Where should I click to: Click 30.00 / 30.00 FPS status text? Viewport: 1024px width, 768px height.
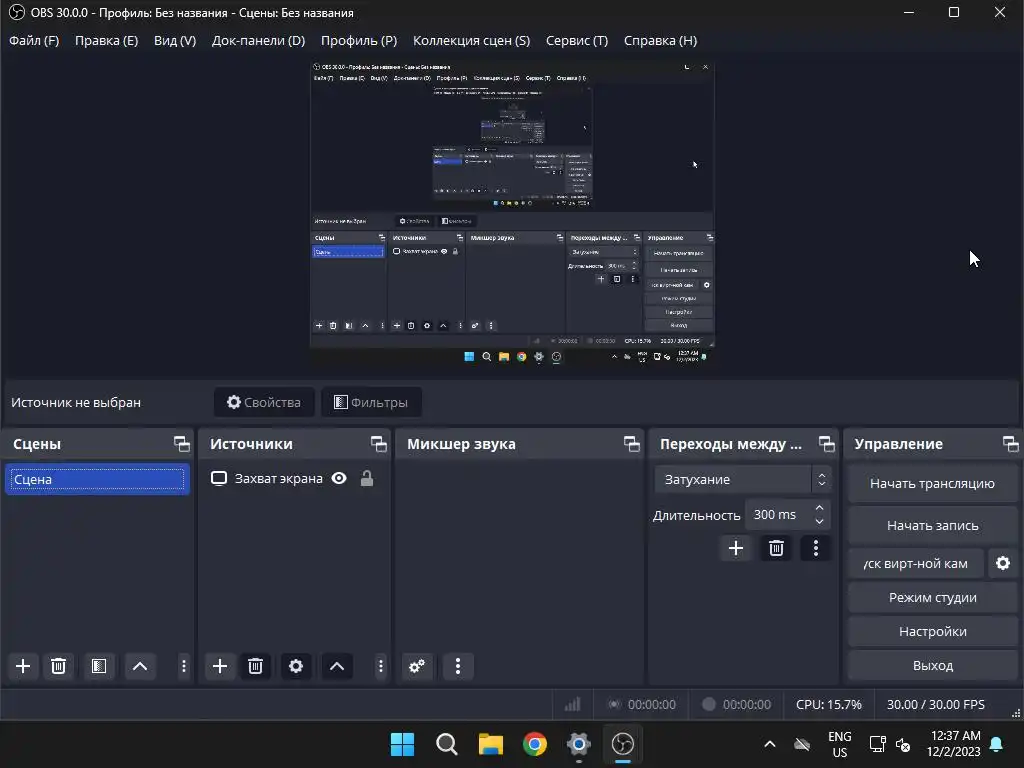935,705
